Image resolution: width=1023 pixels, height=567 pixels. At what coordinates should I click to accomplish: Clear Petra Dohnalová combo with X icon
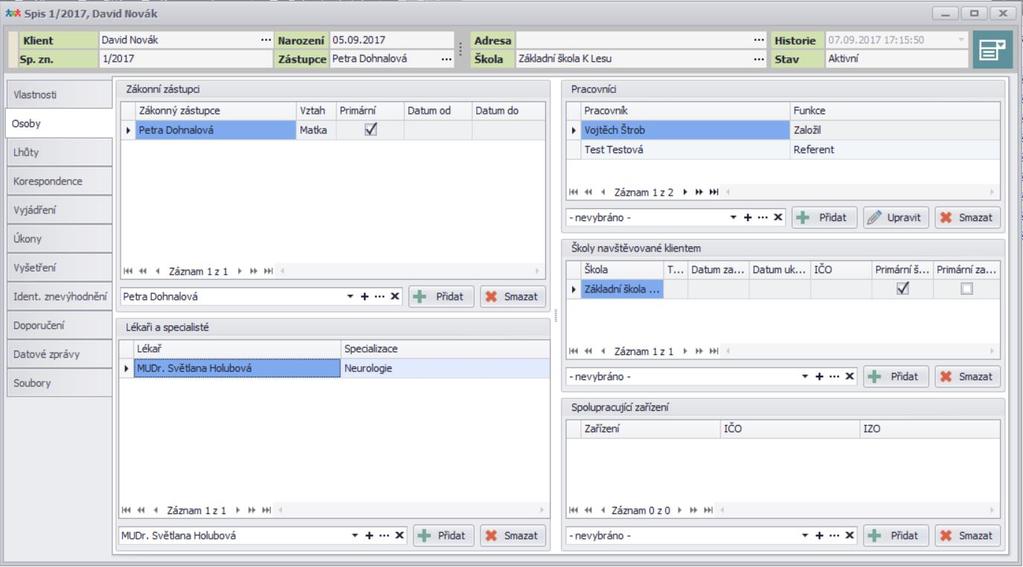tap(395, 296)
